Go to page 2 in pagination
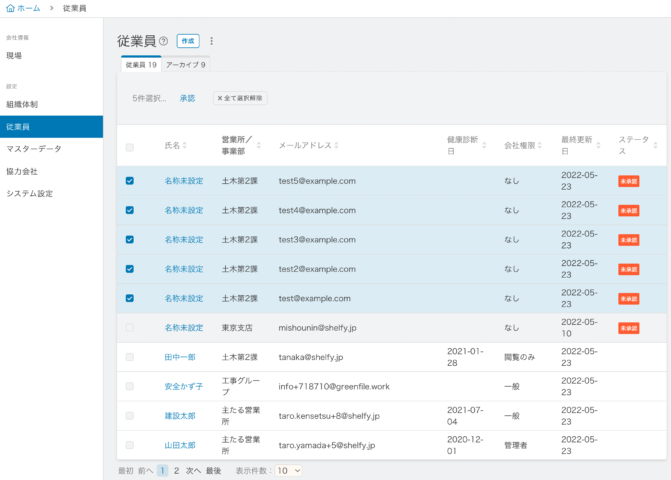This screenshot has height=480, width=671. click(x=177, y=470)
